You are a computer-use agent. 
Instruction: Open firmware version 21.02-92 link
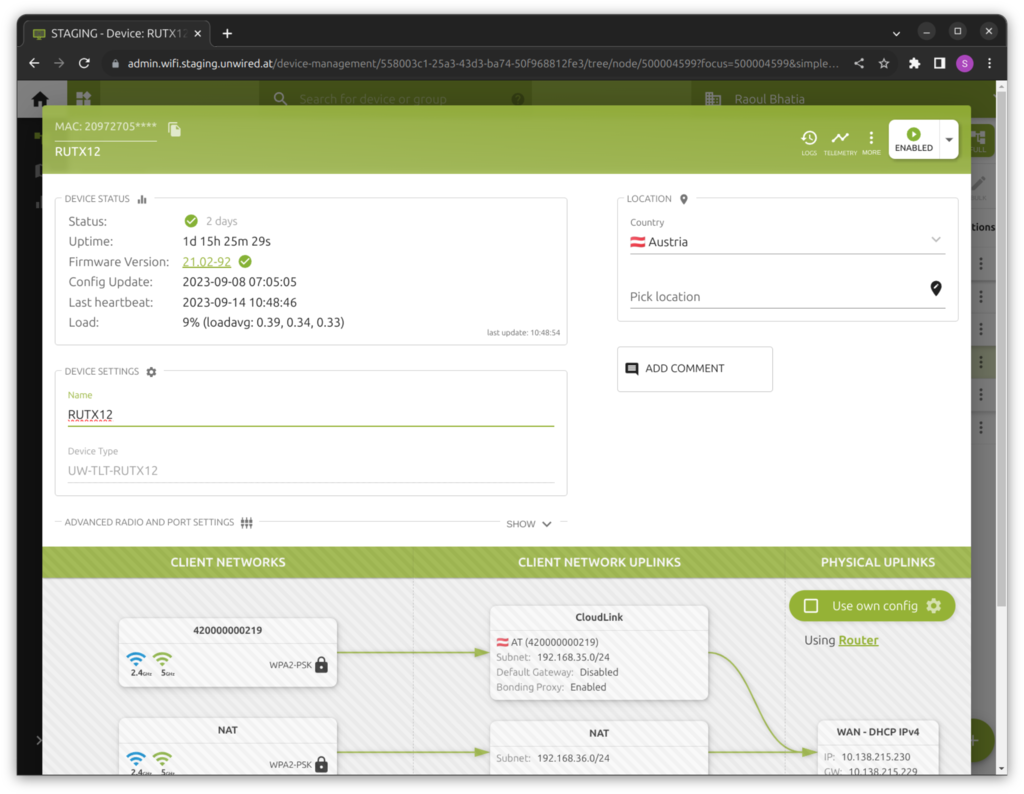[x=206, y=262]
